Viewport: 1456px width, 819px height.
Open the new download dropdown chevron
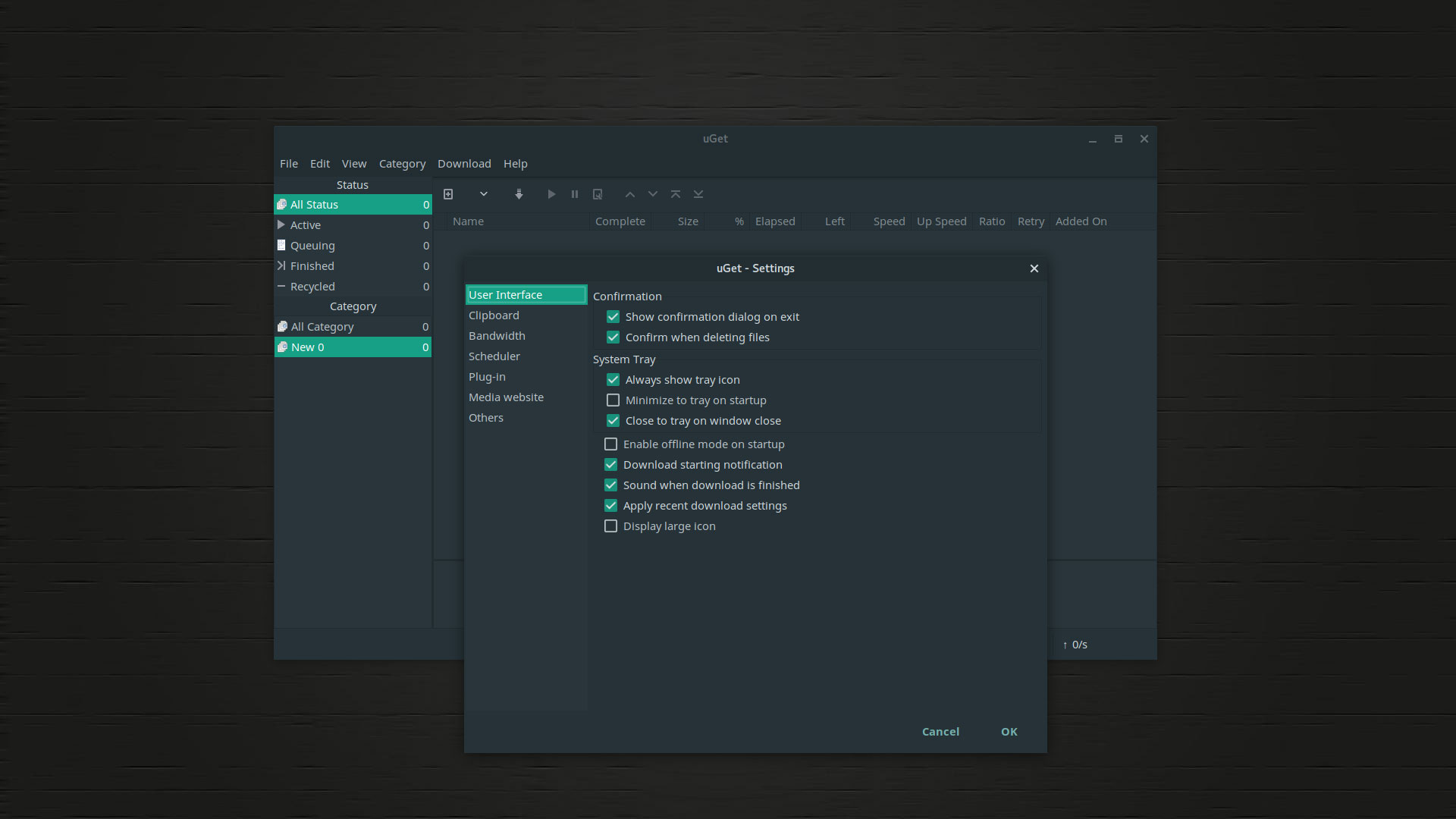(483, 194)
